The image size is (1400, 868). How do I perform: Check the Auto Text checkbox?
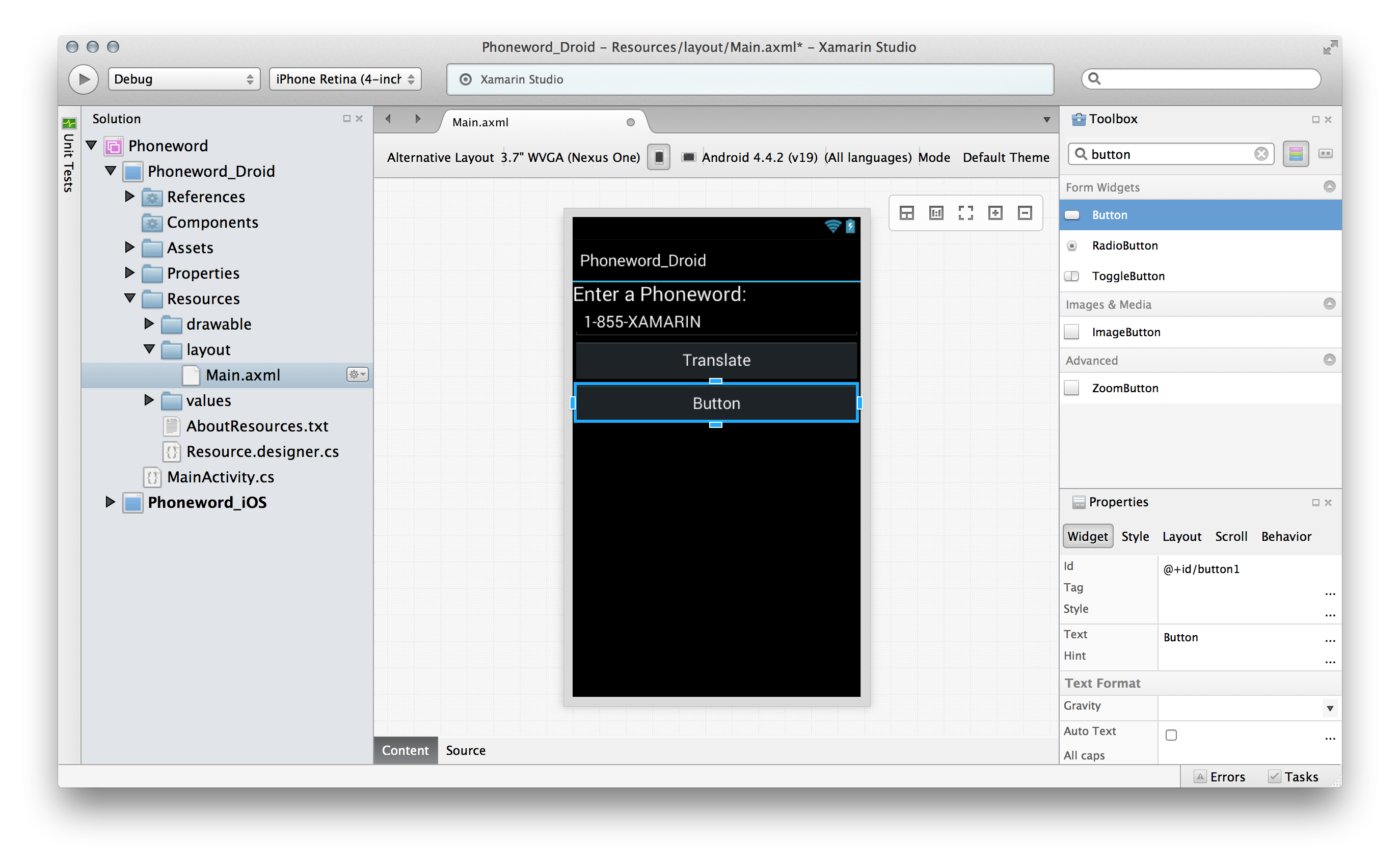click(1171, 735)
